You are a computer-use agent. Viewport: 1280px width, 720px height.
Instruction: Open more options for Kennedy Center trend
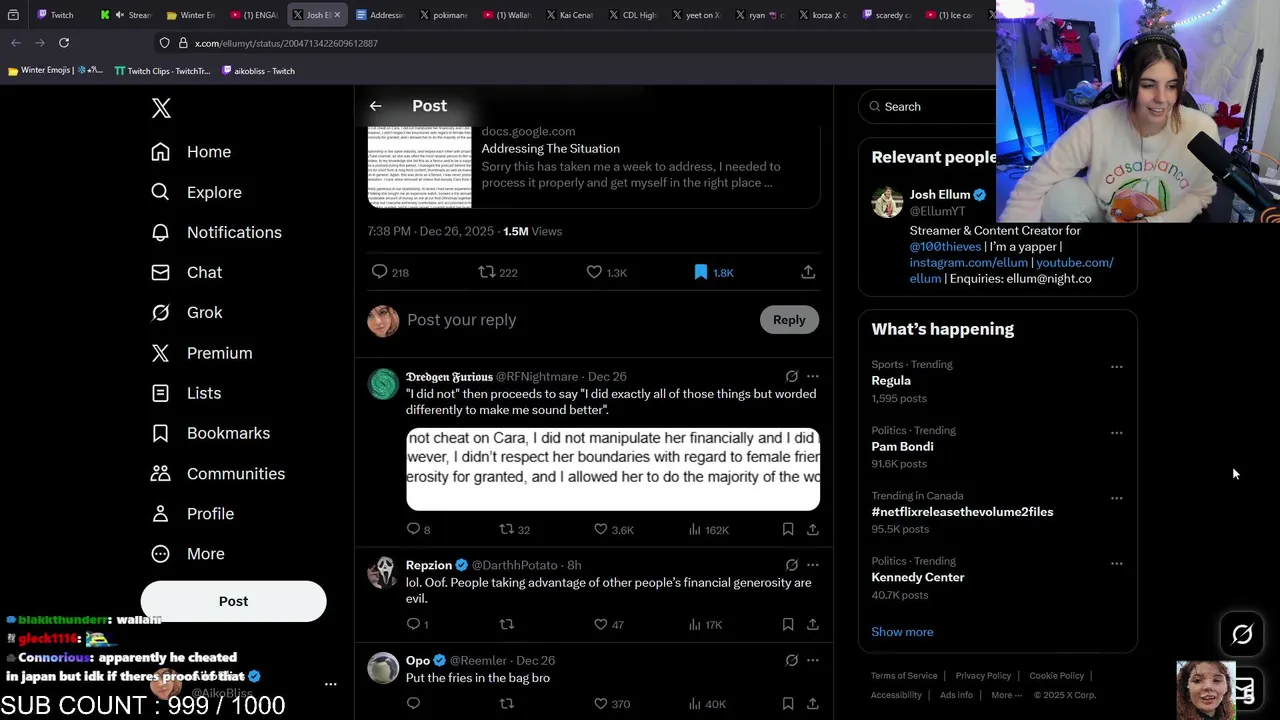pos(1116,563)
